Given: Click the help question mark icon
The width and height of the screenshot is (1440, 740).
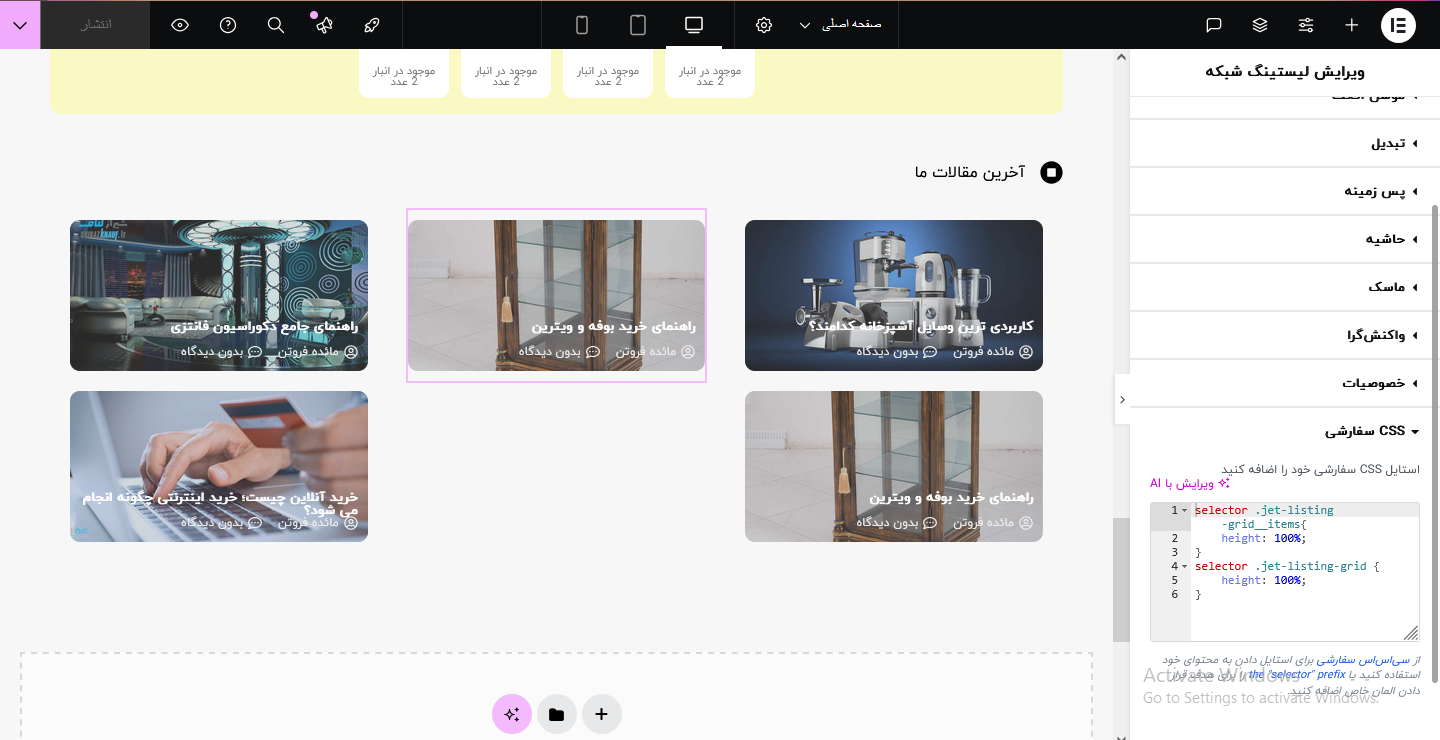Looking at the screenshot, I should point(228,25).
